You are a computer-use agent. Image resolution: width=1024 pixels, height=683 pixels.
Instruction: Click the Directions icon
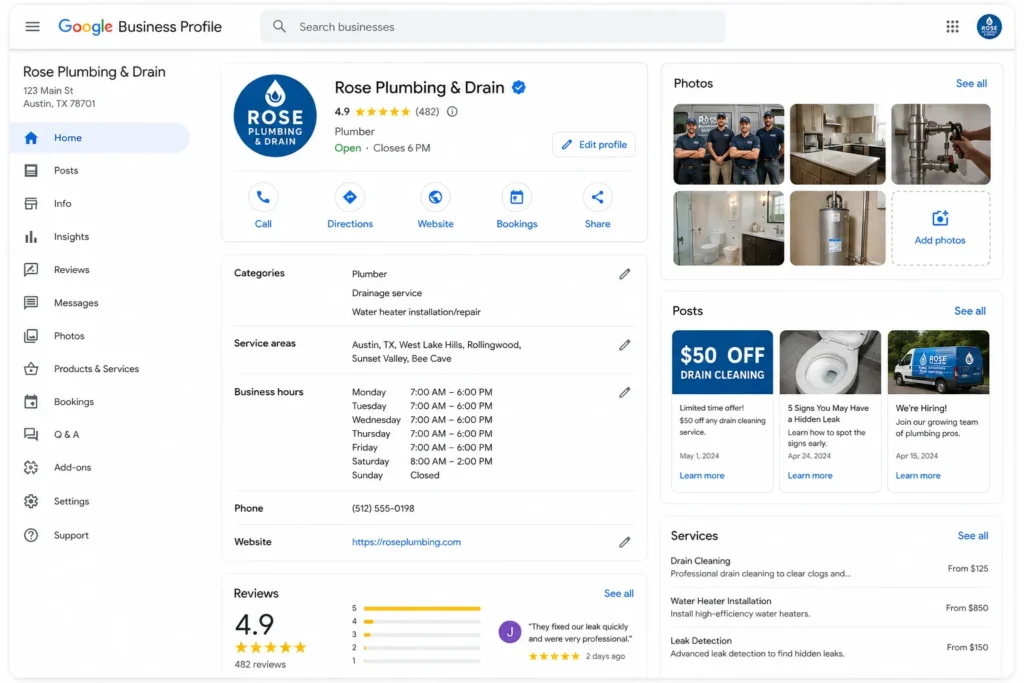[350, 197]
